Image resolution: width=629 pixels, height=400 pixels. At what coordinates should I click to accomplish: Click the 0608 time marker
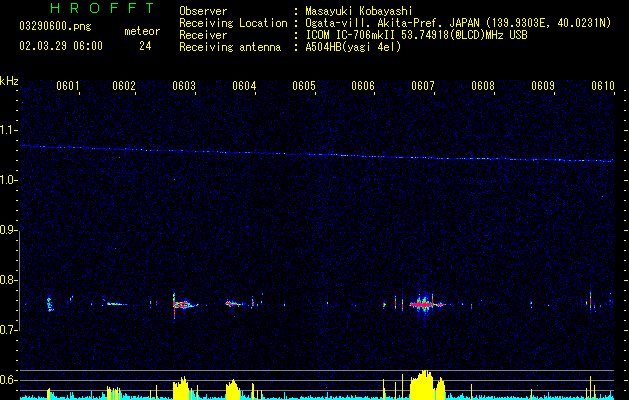pos(483,86)
